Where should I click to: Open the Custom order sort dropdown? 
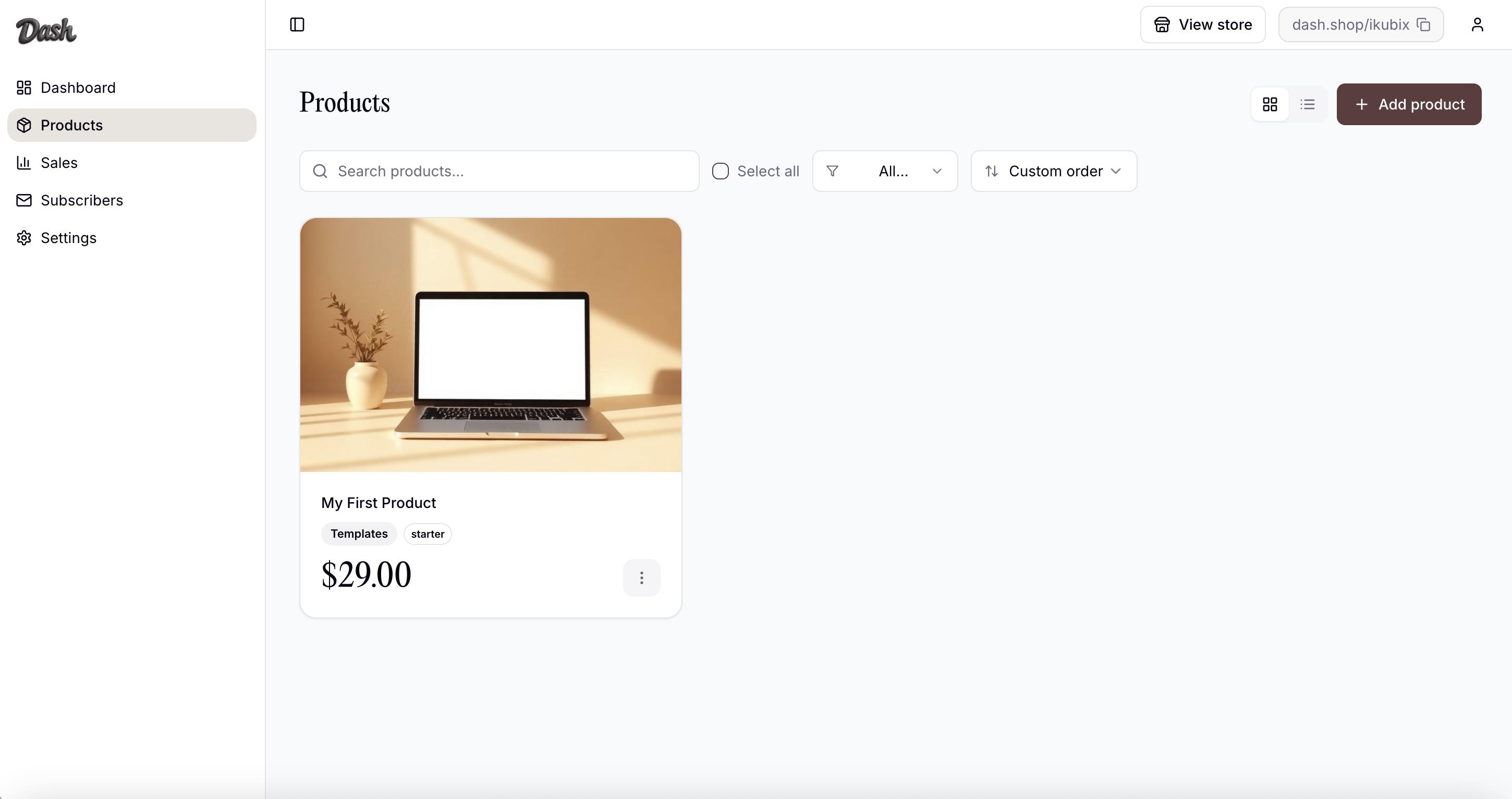tap(1054, 172)
